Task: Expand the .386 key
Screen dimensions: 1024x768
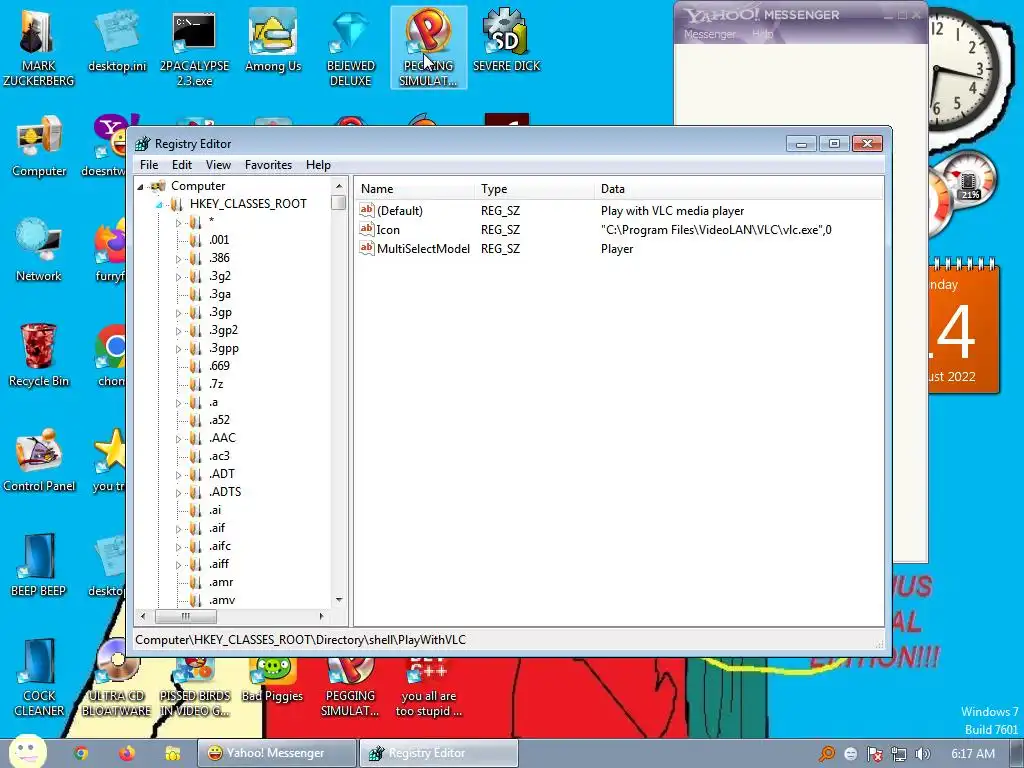Action: pos(178,259)
